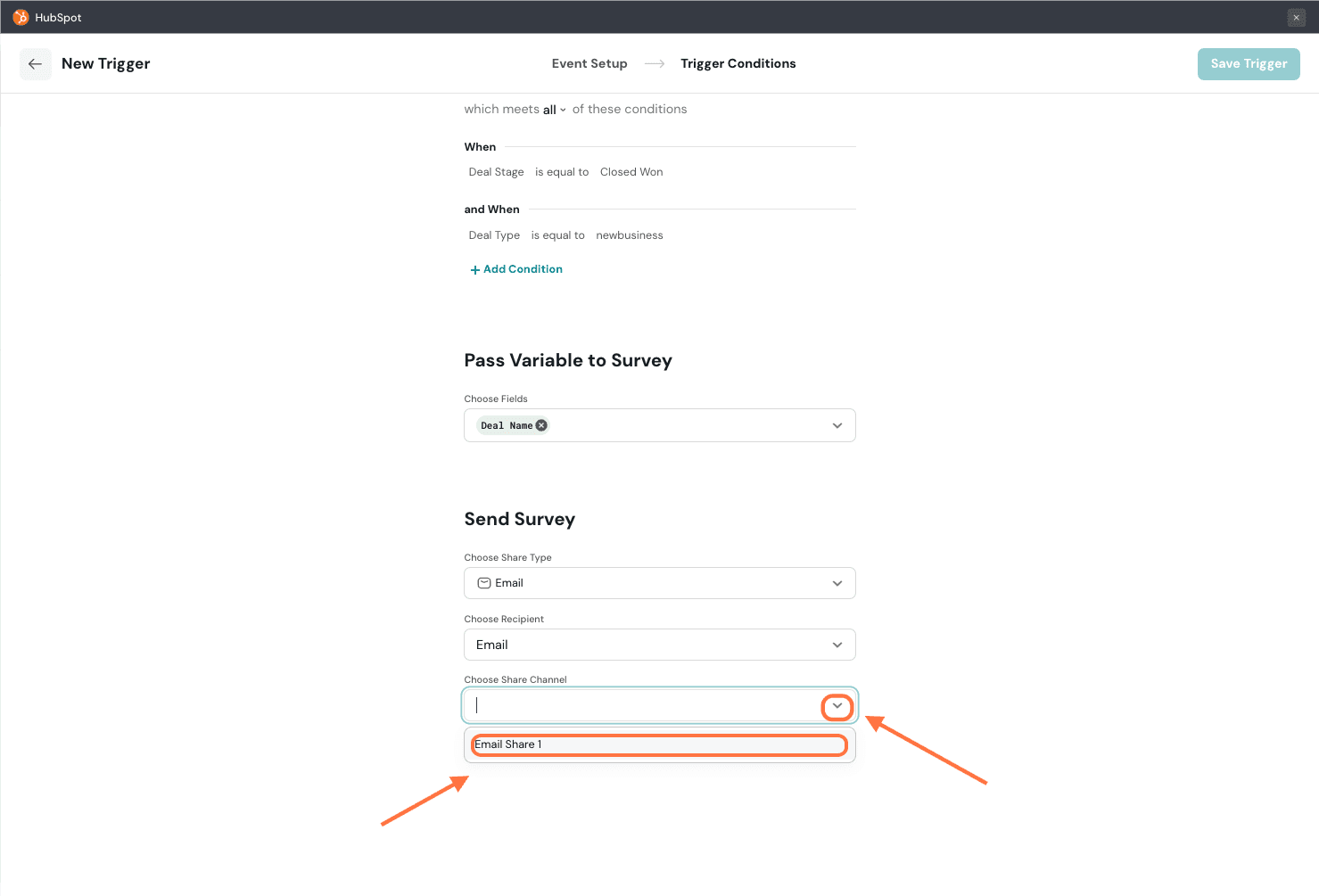This screenshot has height=896, width=1319.
Task: Select the Email Share 1 option
Action: (x=658, y=744)
